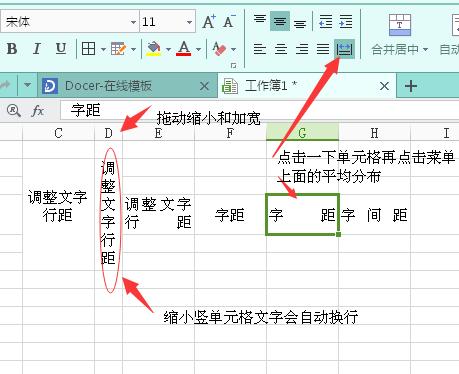Expand table style dropdown arrow
The width and height of the screenshot is (459, 374).
click(133, 49)
